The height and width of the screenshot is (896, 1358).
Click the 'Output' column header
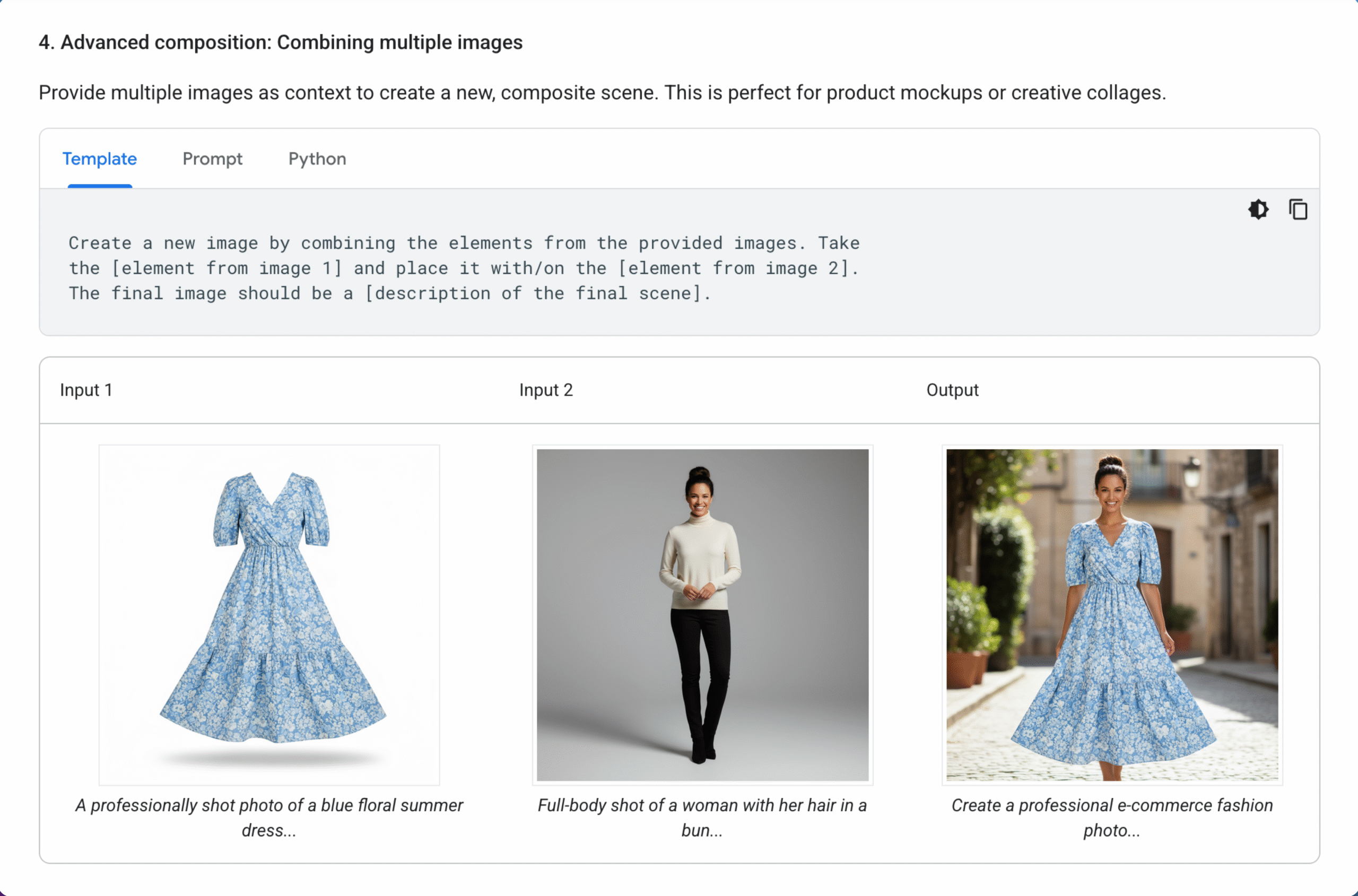[952, 390]
